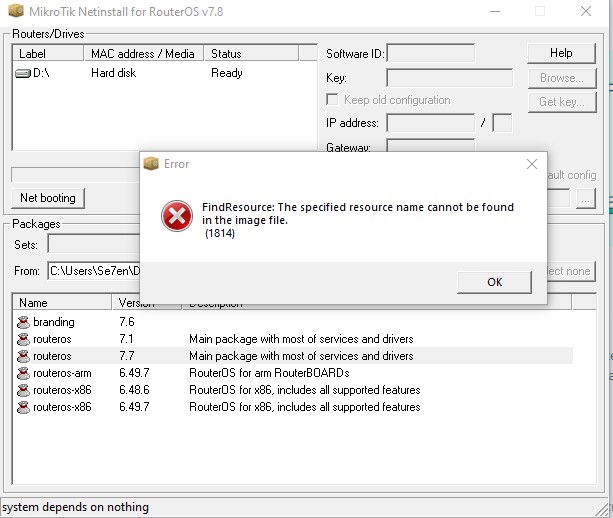Click OK in the Error dialog
Screen dimensions: 613x518
(x=494, y=282)
